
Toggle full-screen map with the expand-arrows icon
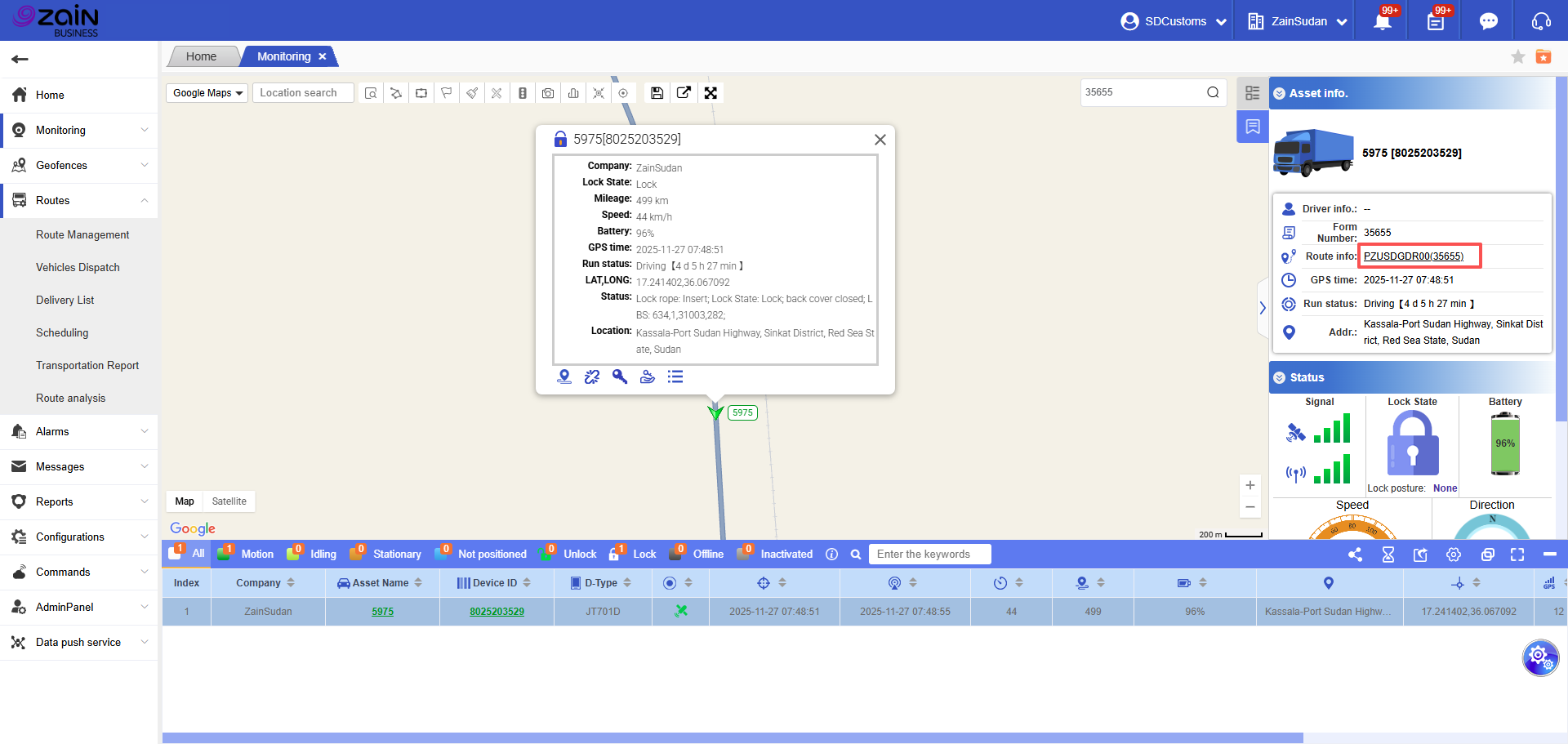tap(710, 93)
